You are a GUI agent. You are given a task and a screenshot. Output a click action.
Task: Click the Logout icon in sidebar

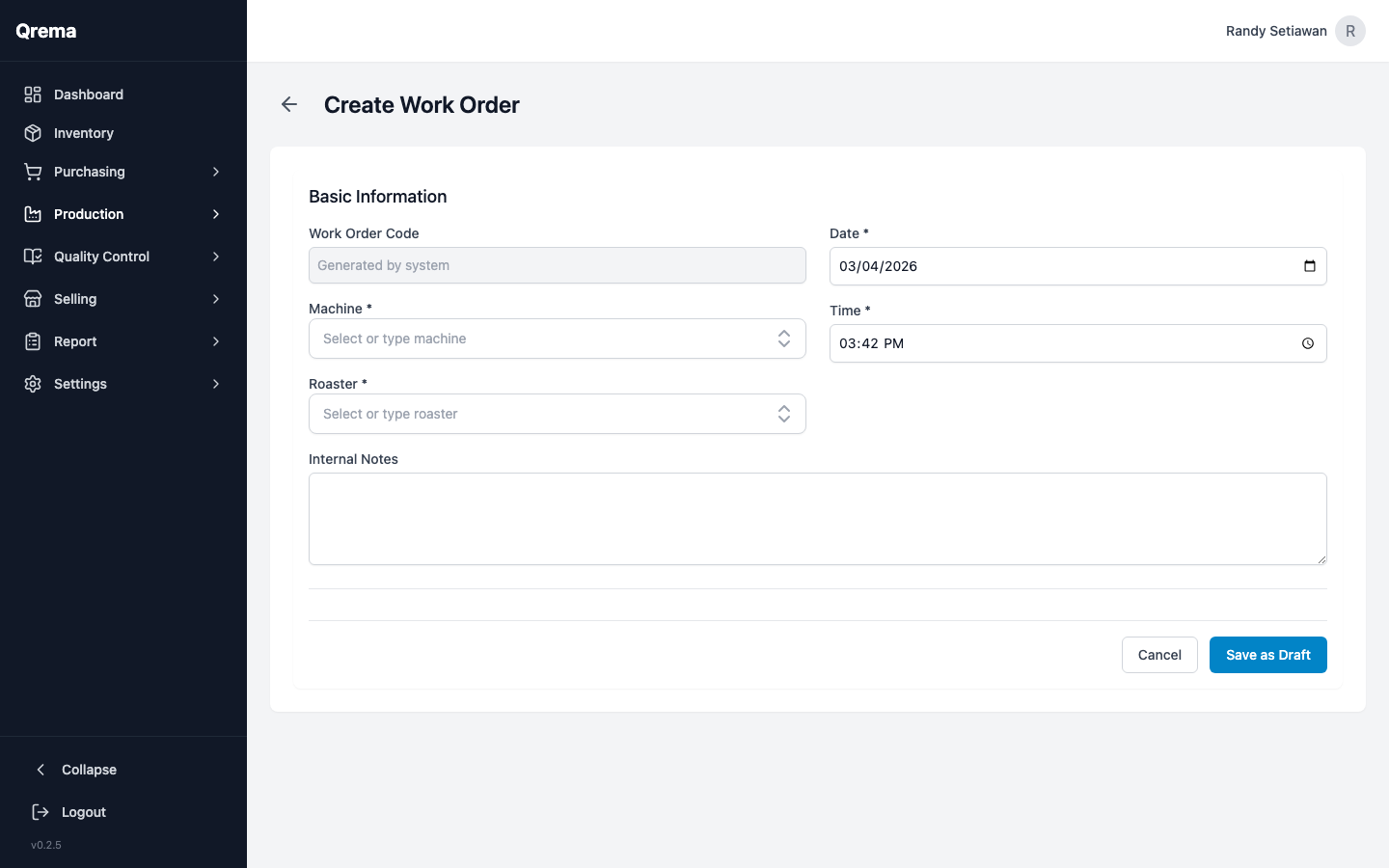pos(40,812)
